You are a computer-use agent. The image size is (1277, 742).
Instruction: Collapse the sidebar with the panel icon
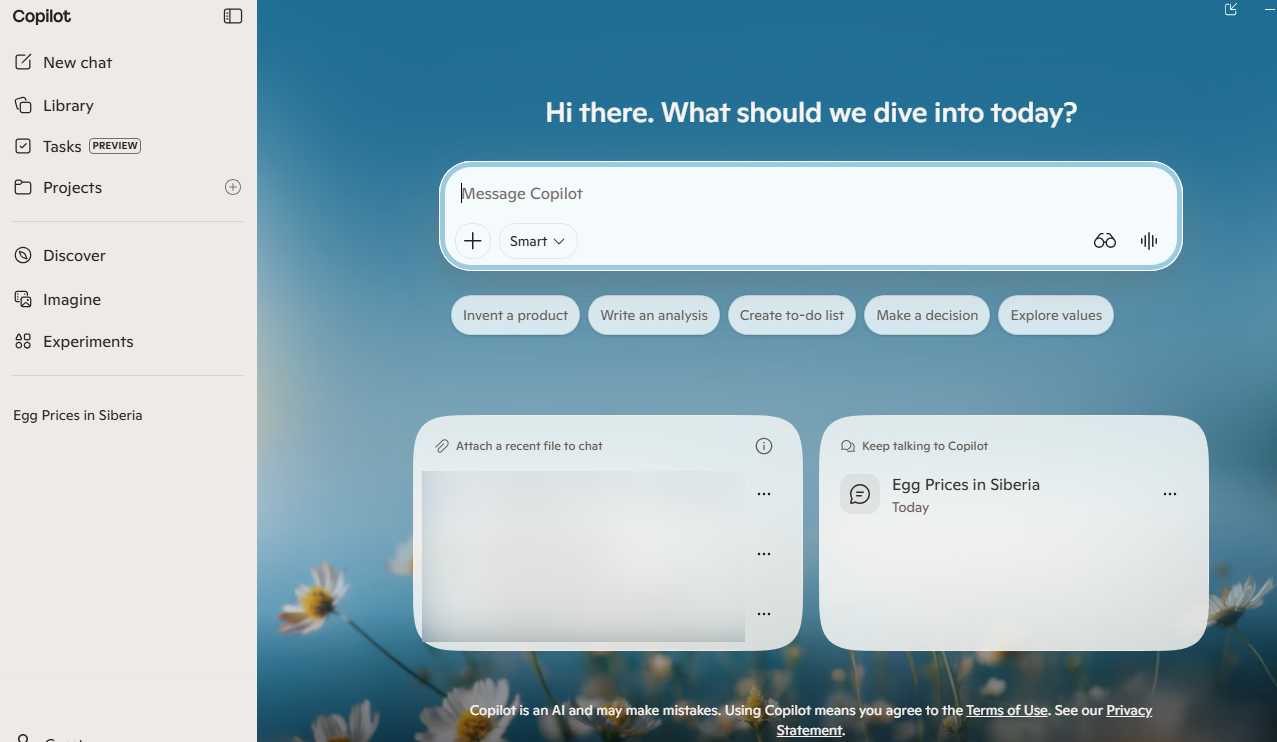point(233,16)
